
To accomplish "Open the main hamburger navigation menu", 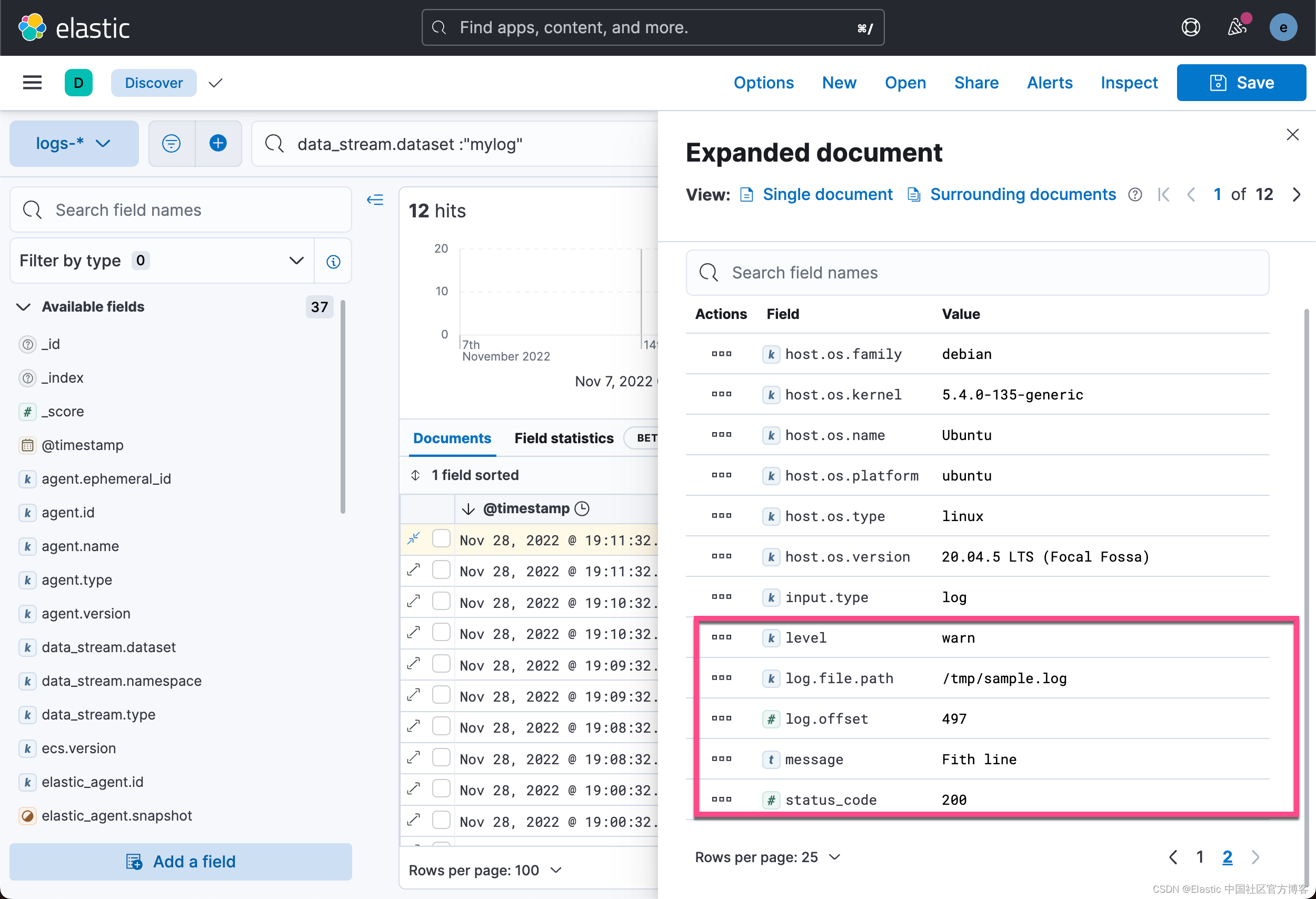I will coord(32,83).
